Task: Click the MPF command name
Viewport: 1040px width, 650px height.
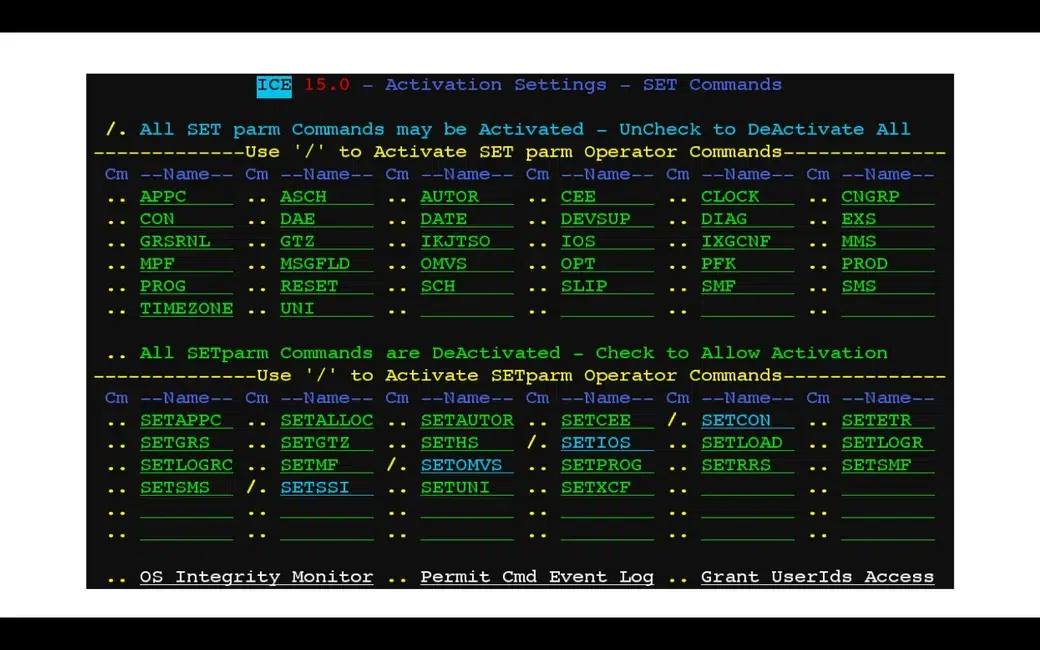Action: 157,265
